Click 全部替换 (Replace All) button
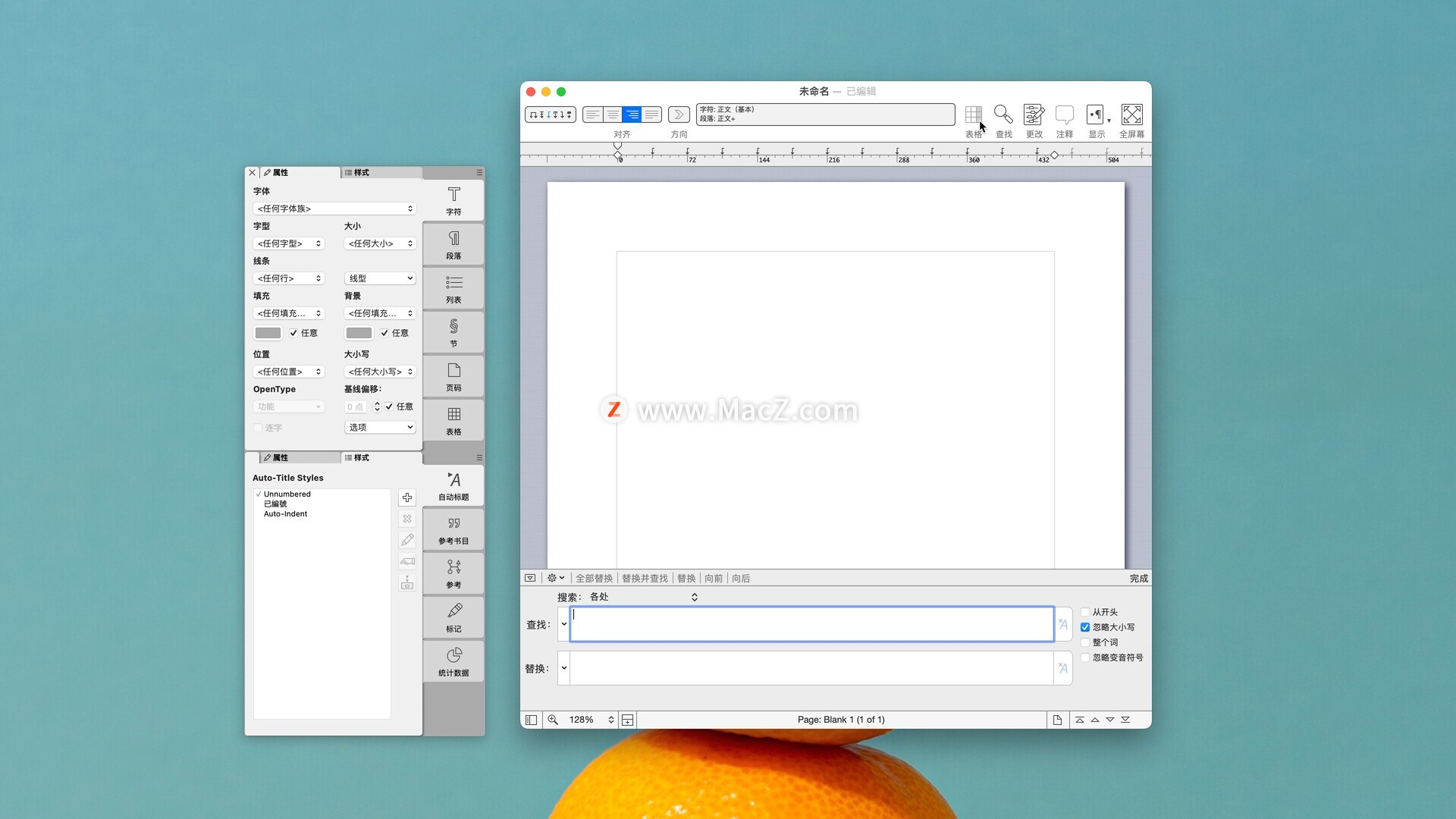This screenshot has width=1456, height=819. [x=594, y=579]
